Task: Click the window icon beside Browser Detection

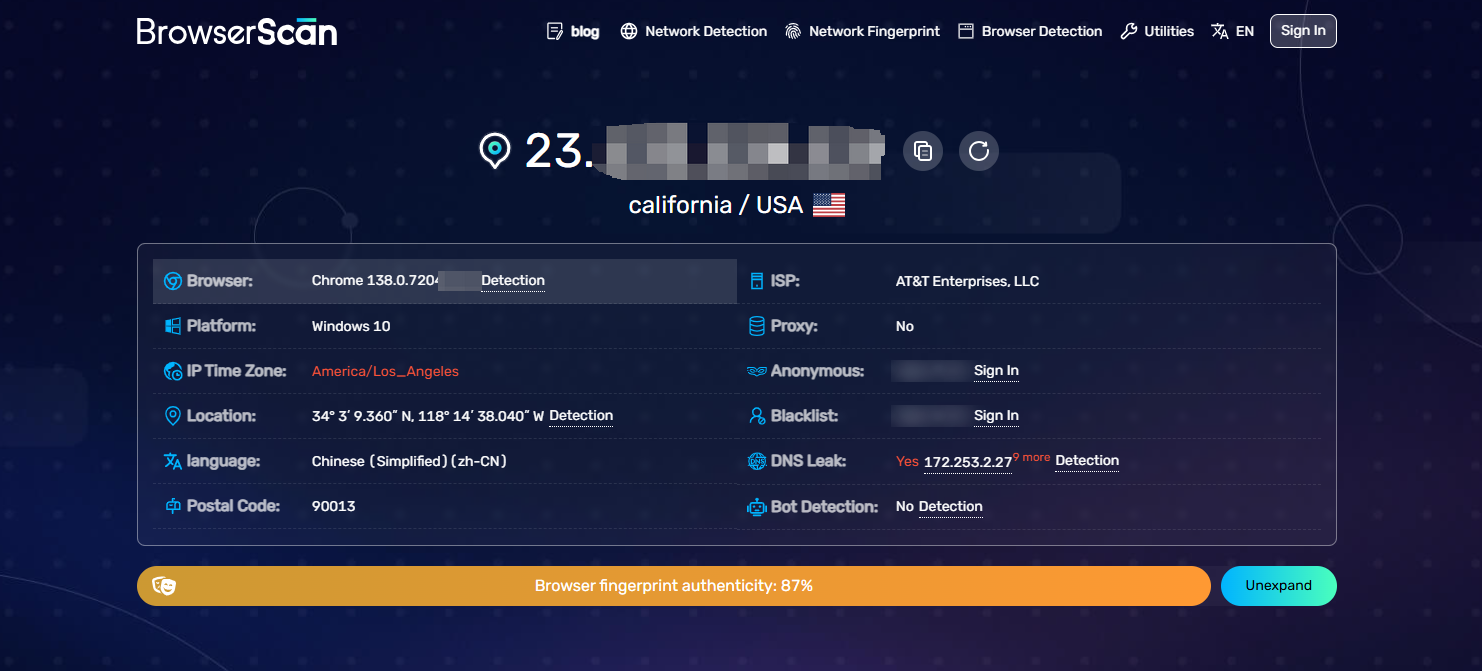Action: [966, 31]
